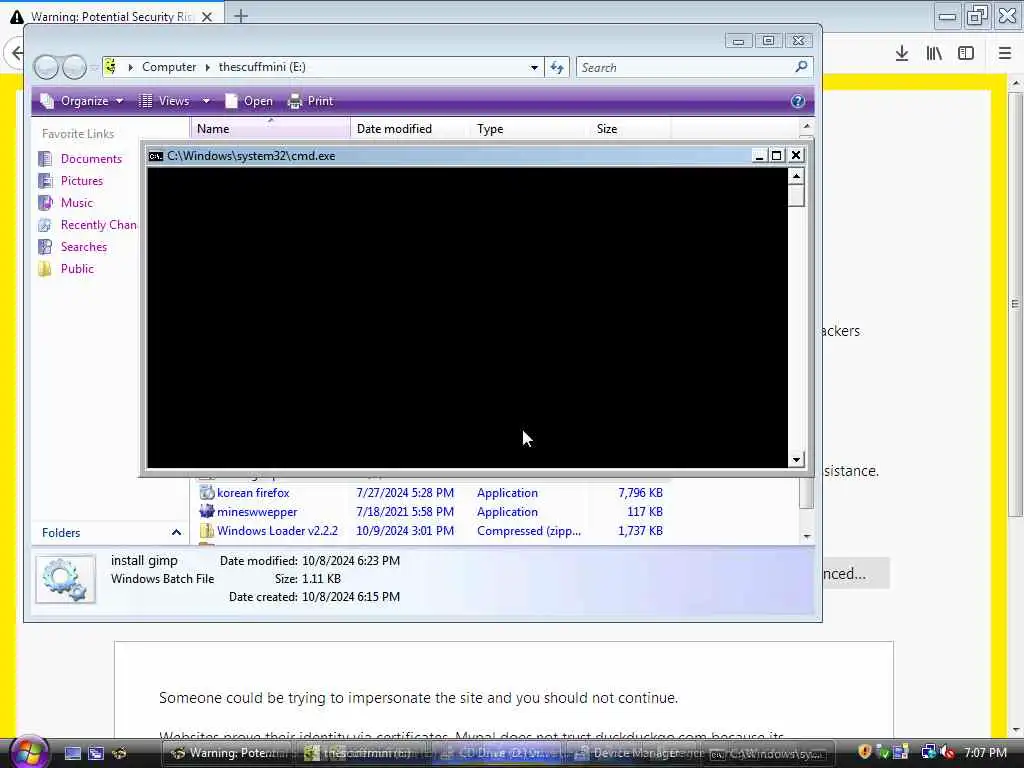Switch to CD Drive (D:) taskbar button

click(x=498, y=753)
